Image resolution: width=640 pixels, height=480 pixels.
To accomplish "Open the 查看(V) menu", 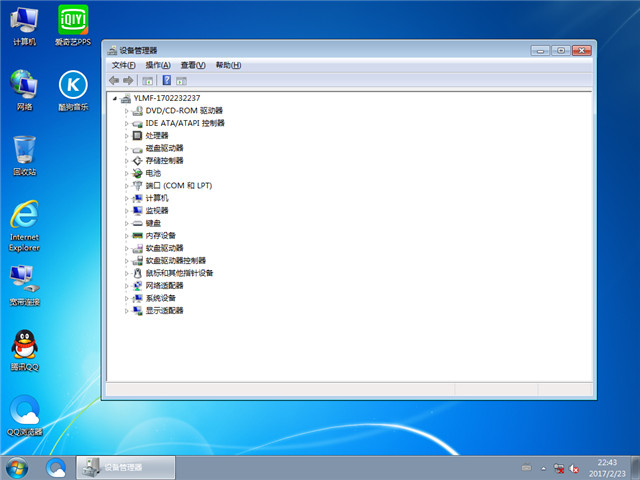I will (193, 65).
